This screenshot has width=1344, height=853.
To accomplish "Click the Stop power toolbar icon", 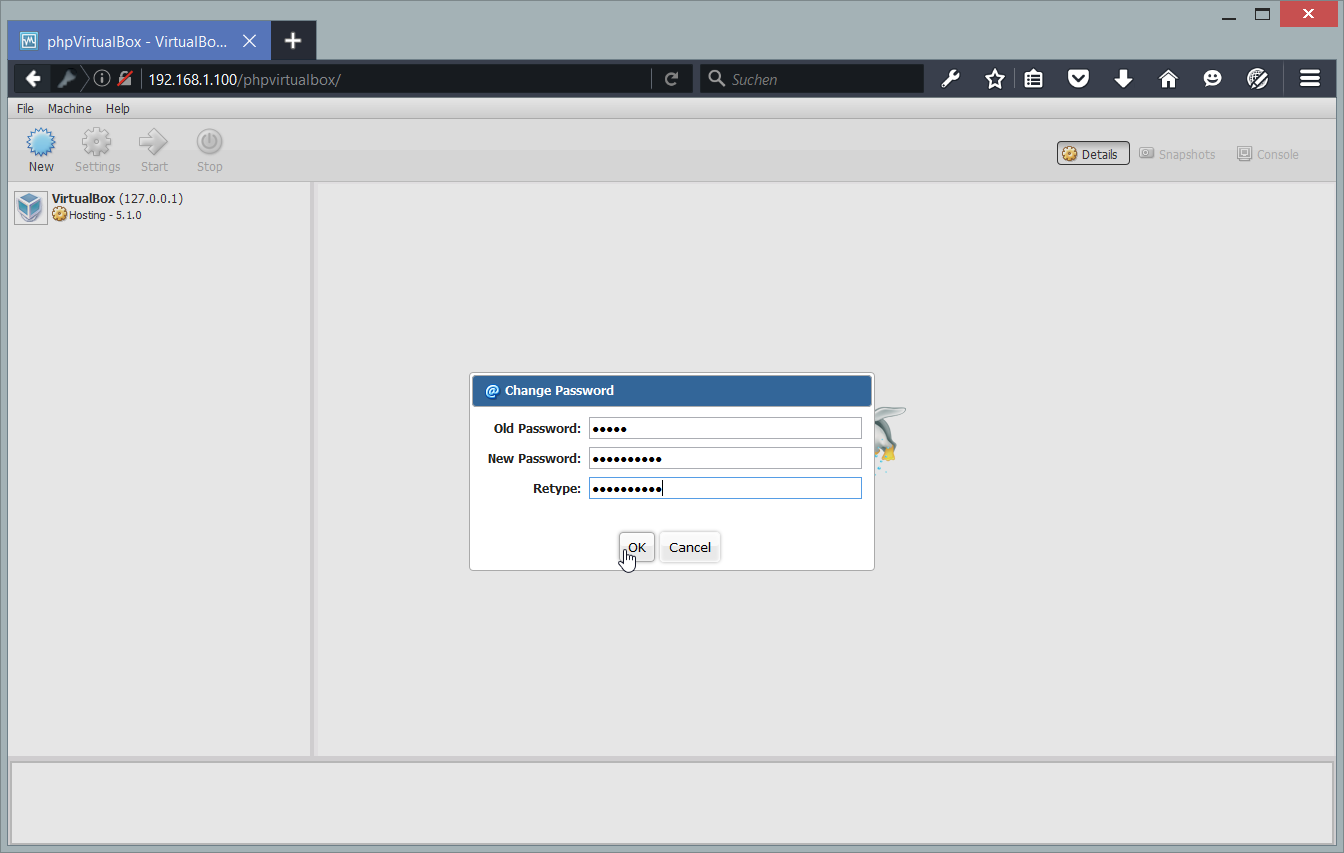I will point(210,142).
